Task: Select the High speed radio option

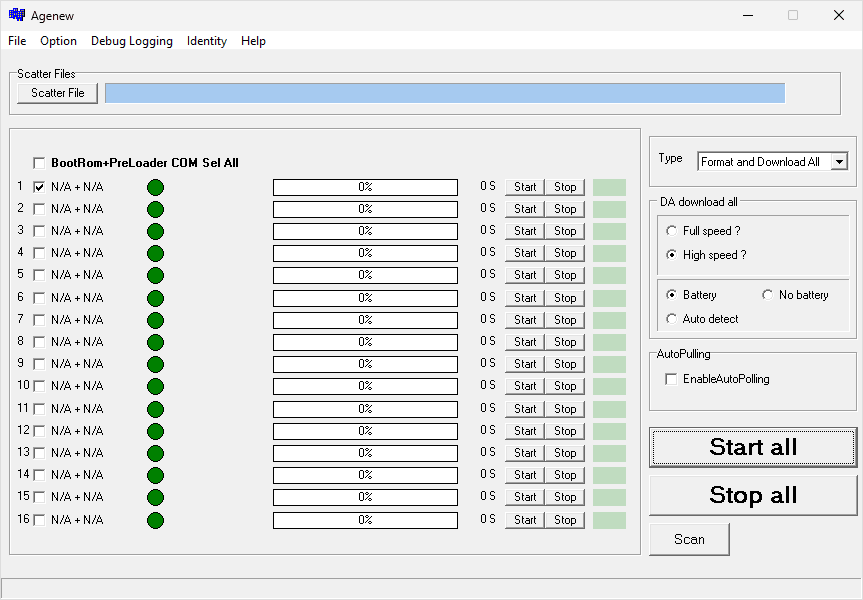Action: coord(671,255)
